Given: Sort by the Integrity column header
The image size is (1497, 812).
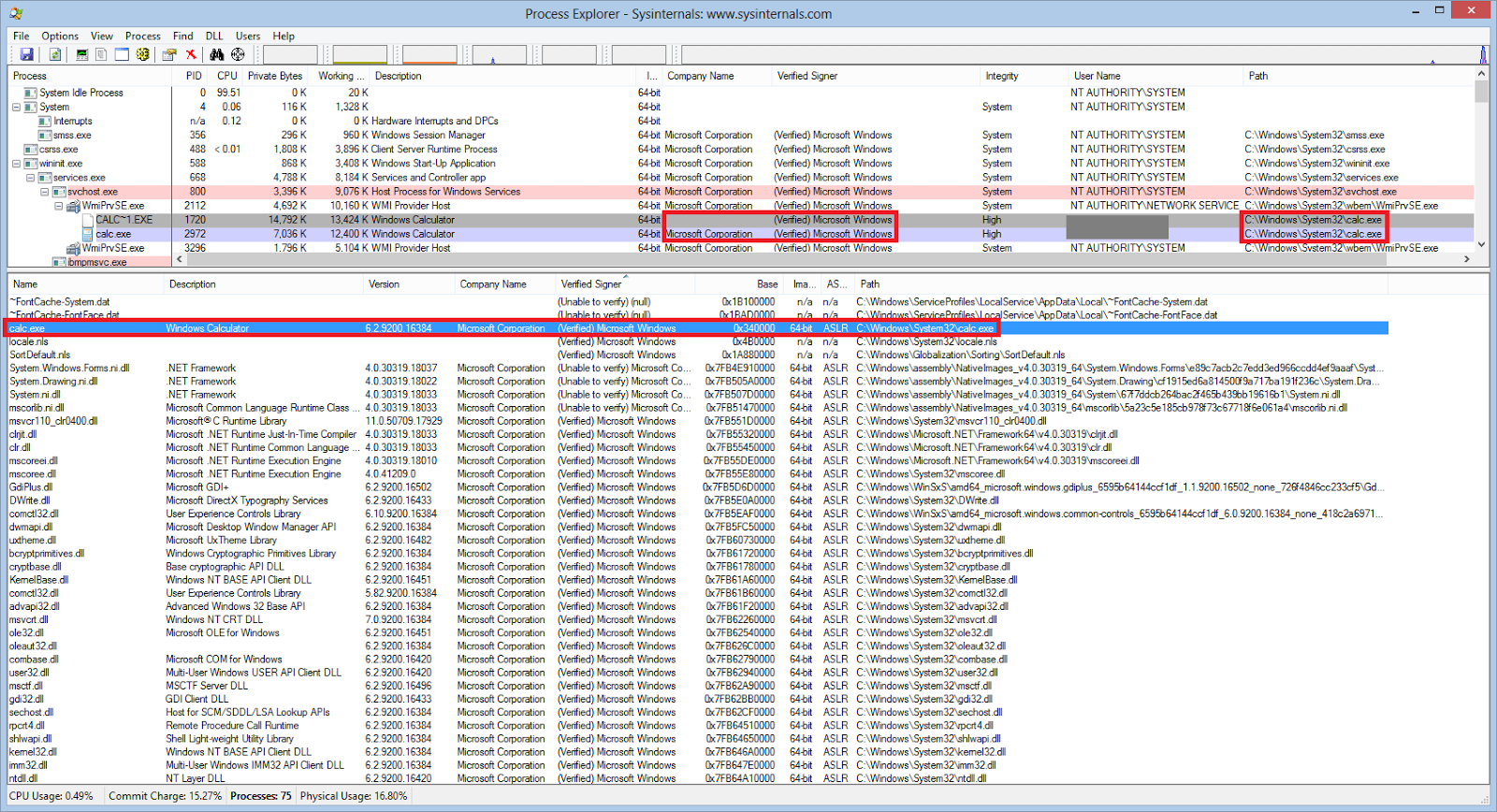Looking at the screenshot, I should coord(1023,76).
